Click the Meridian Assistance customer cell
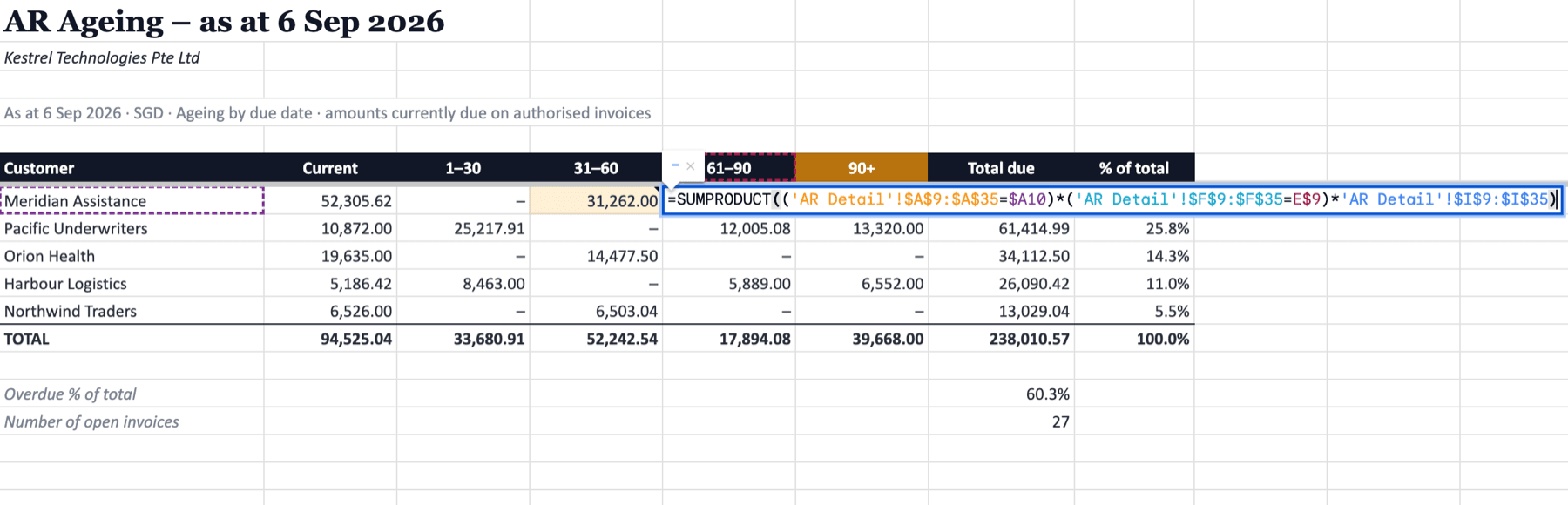Viewport: 1568px width, 505px height. coord(132,201)
